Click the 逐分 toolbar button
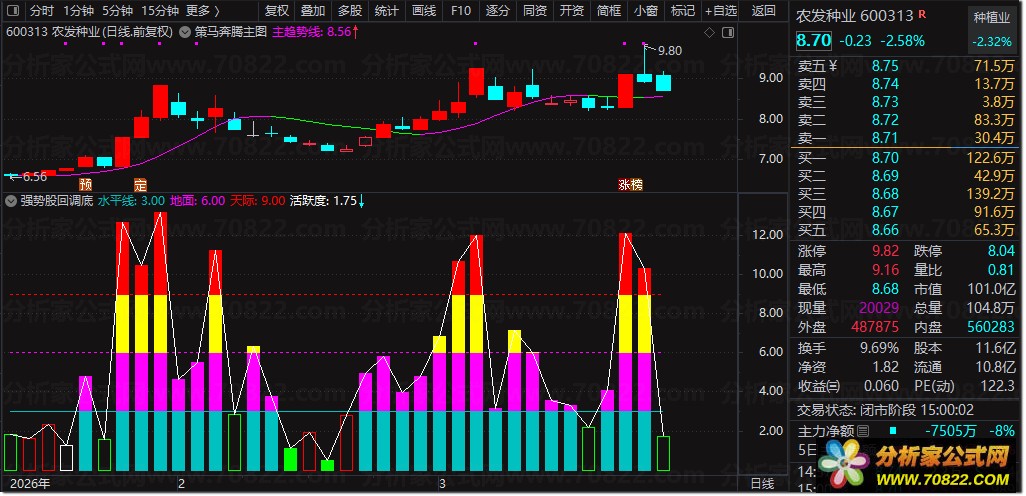The height and width of the screenshot is (496, 1026). point(498,10)
